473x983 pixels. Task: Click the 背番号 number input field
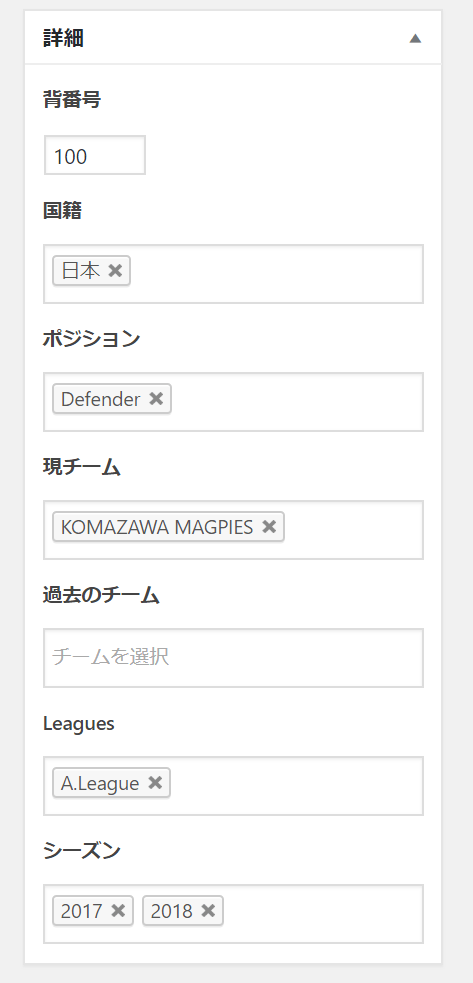(x=95, y=155)
